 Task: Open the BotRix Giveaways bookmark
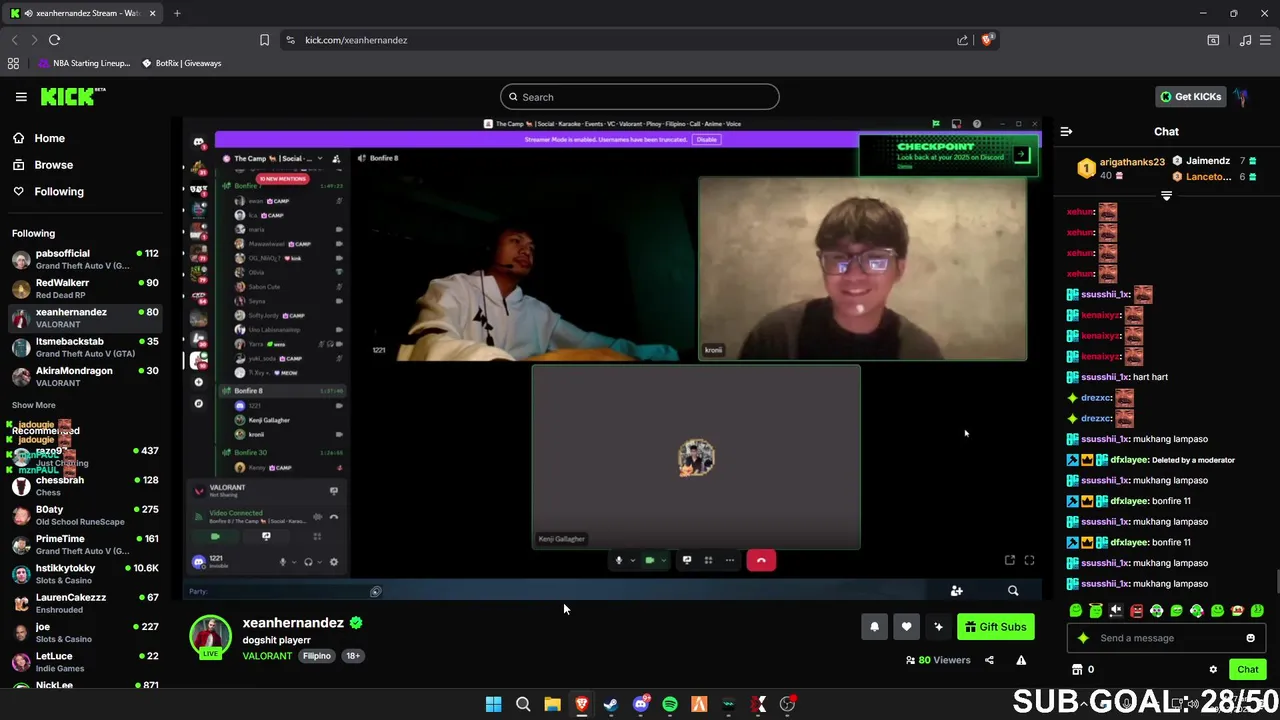tap(181, 63)
